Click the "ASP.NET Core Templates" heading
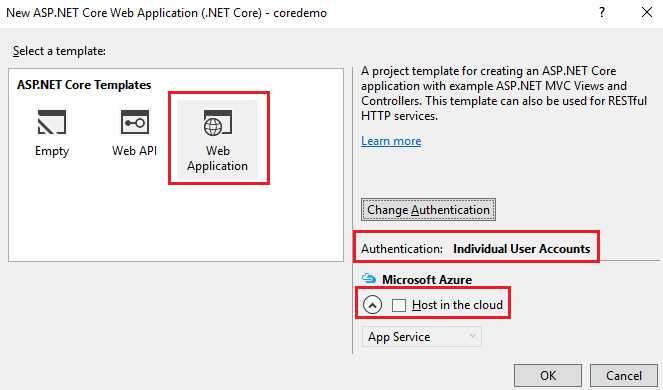Screen dimensions: 663x390 click(84, 85)
